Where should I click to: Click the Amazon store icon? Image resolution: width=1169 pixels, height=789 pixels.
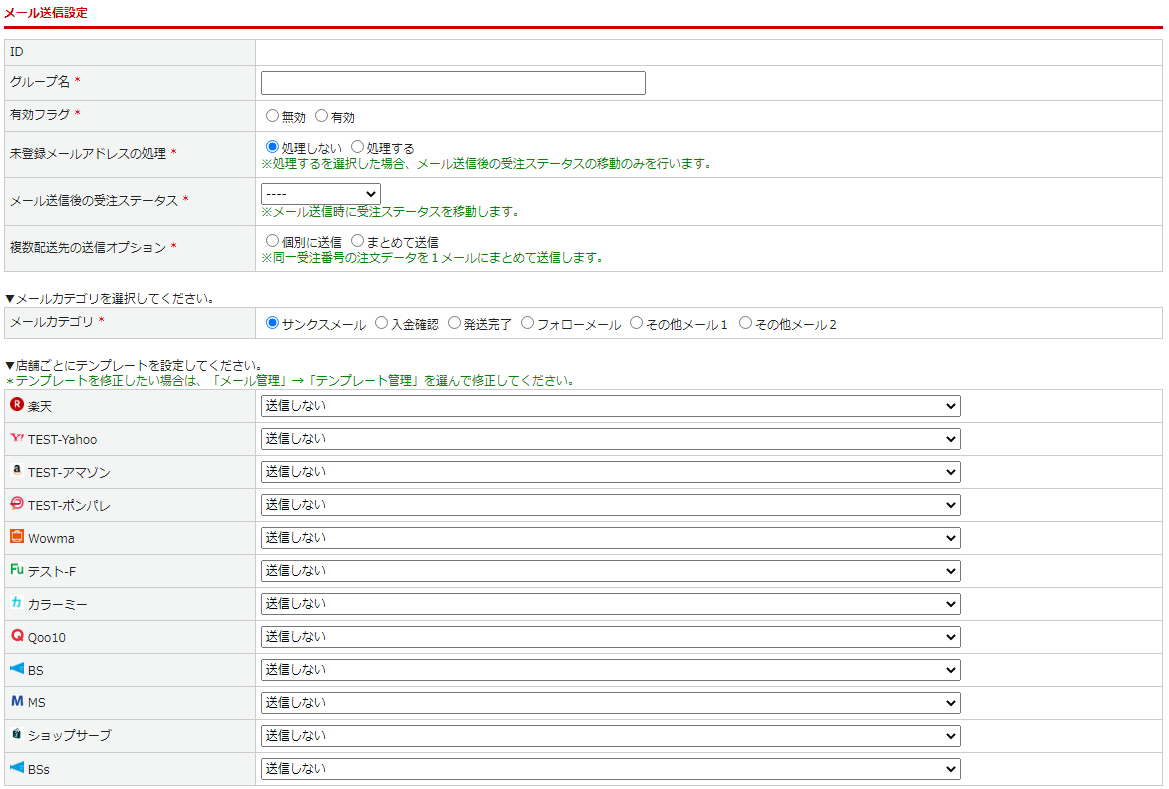[x=16, y=471]
